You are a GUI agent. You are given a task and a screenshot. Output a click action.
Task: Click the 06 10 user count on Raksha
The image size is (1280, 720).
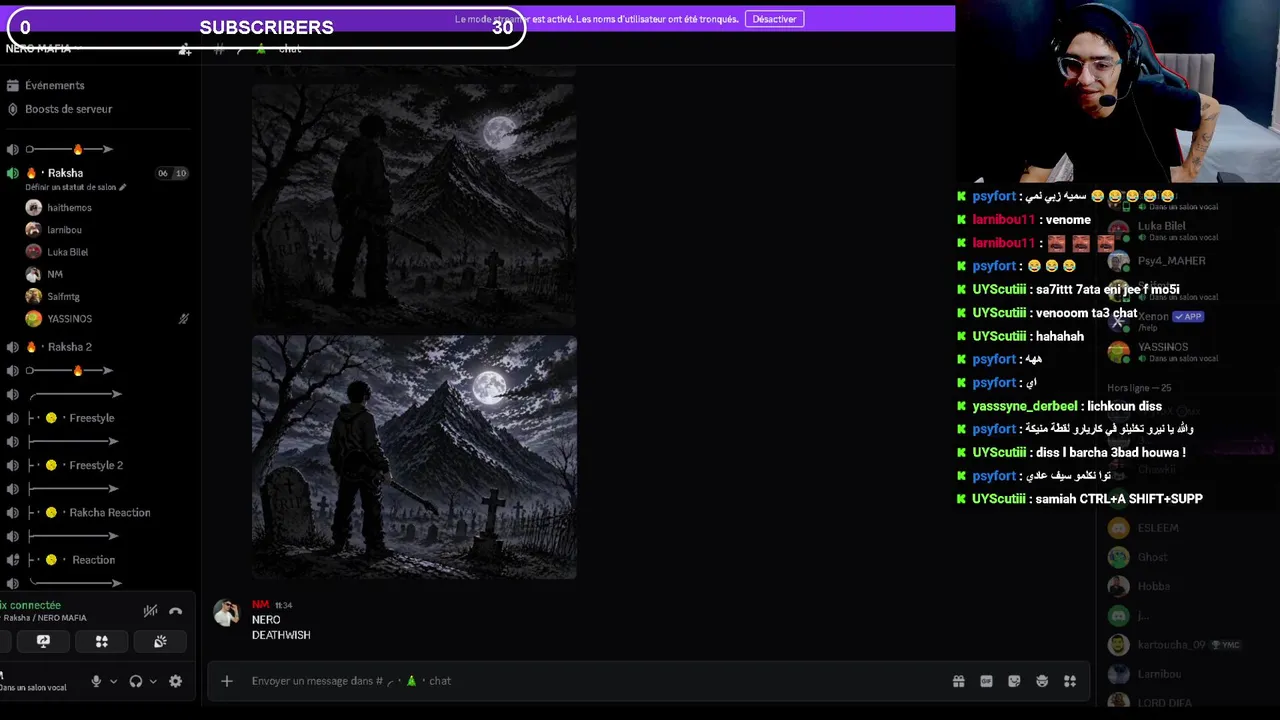pyautogui.click(x=172, y=173)
